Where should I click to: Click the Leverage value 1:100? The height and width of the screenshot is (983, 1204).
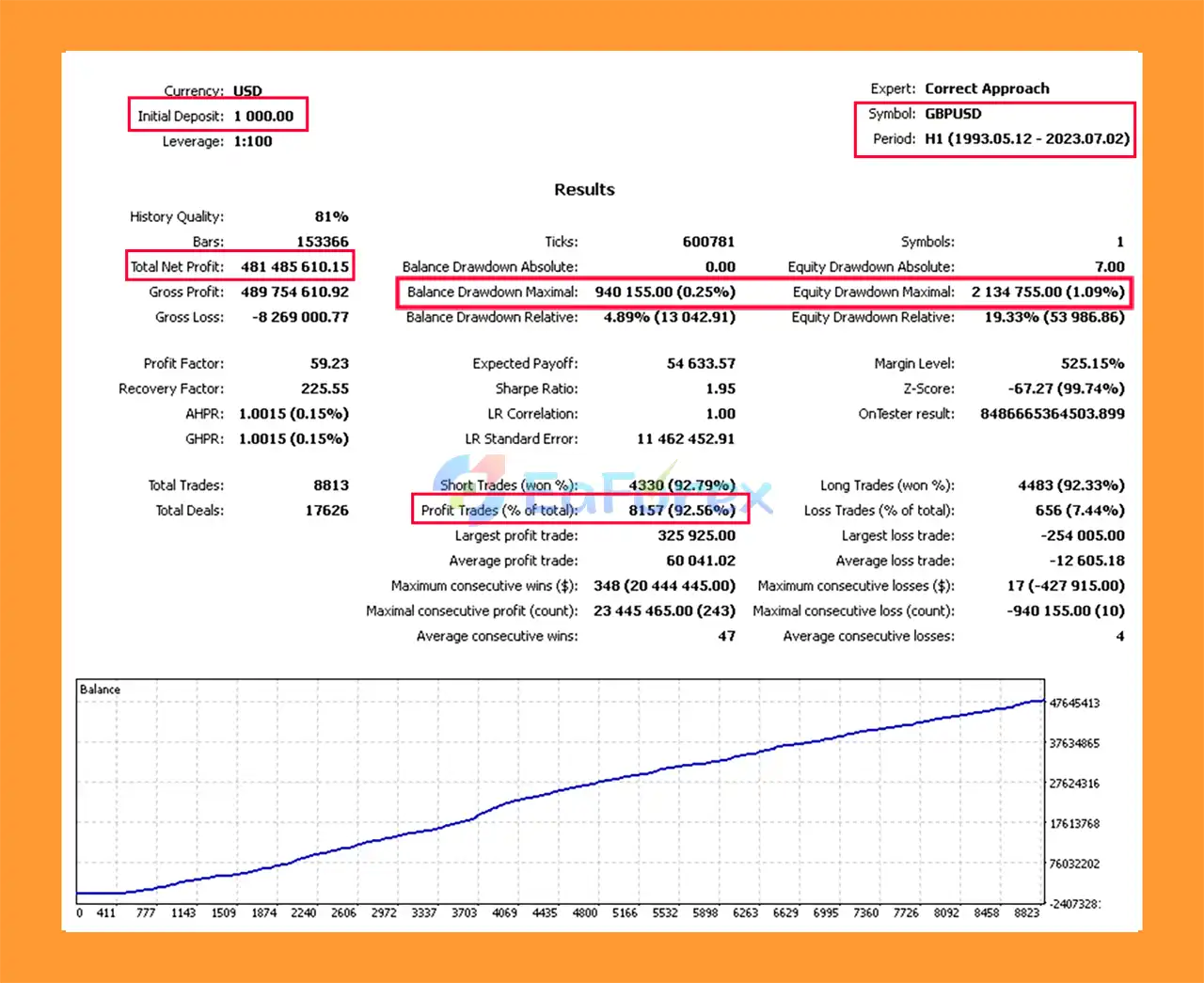tap(253, 142)
